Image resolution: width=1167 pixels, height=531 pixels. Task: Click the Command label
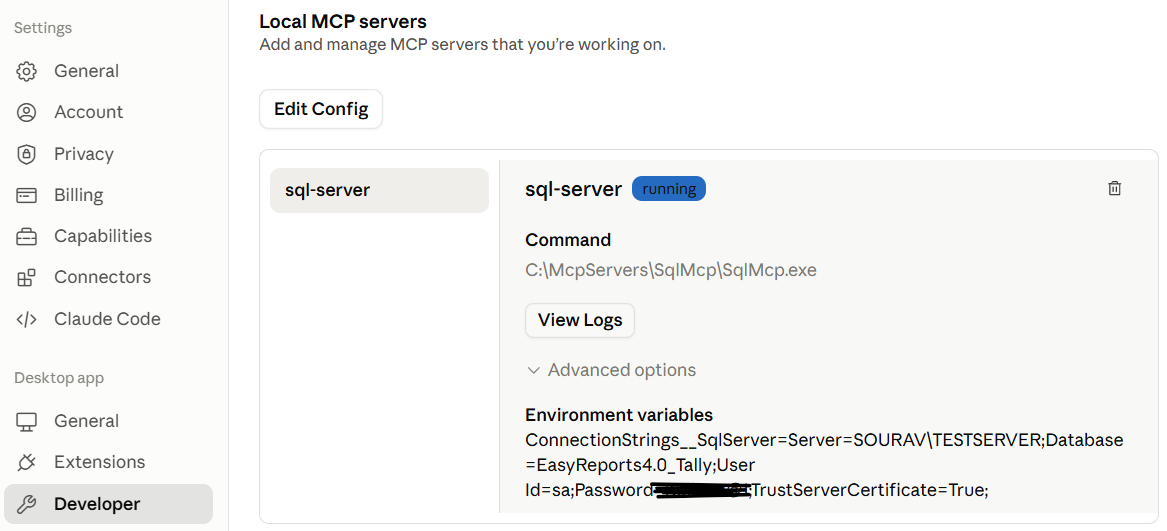pyautogui.click(x=568, y=240)
